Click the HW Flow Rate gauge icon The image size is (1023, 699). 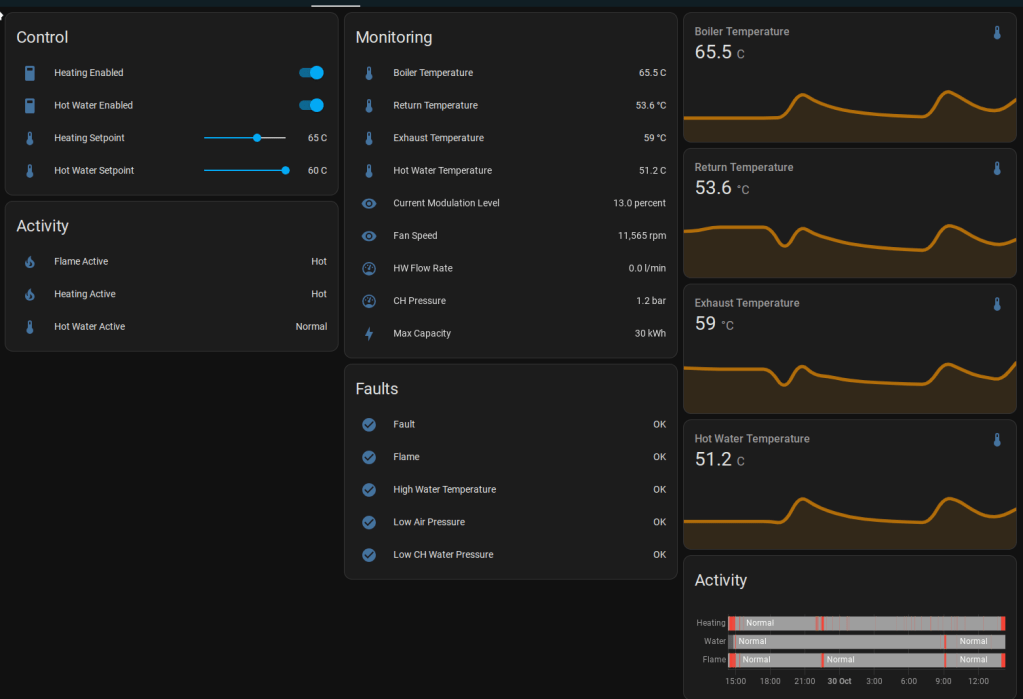tap(369, 268)
